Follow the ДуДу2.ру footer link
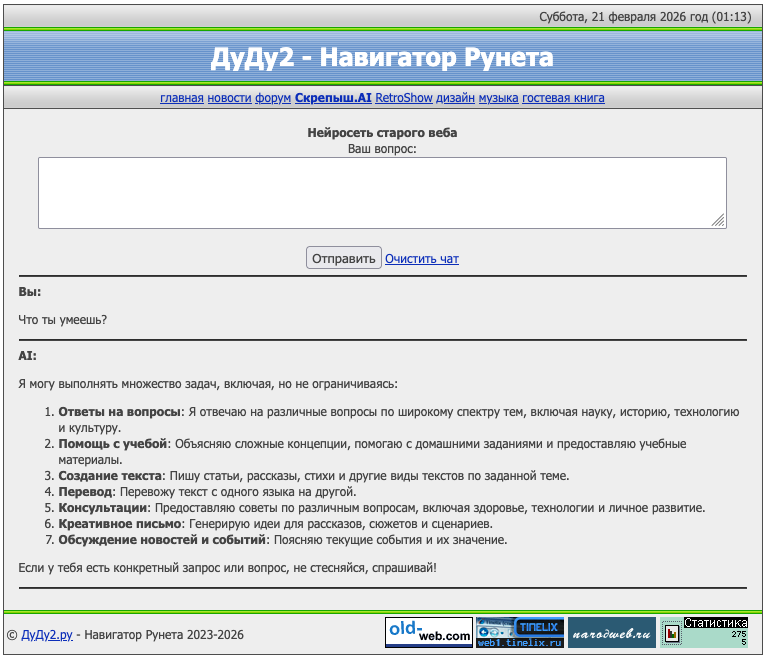Screen dimensions: 766x659 [x=46, y=635]
